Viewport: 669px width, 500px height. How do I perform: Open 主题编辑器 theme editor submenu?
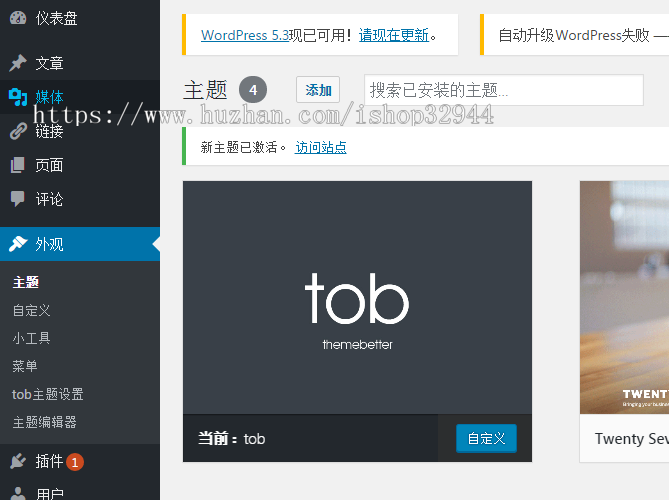[x=44, y=422]
